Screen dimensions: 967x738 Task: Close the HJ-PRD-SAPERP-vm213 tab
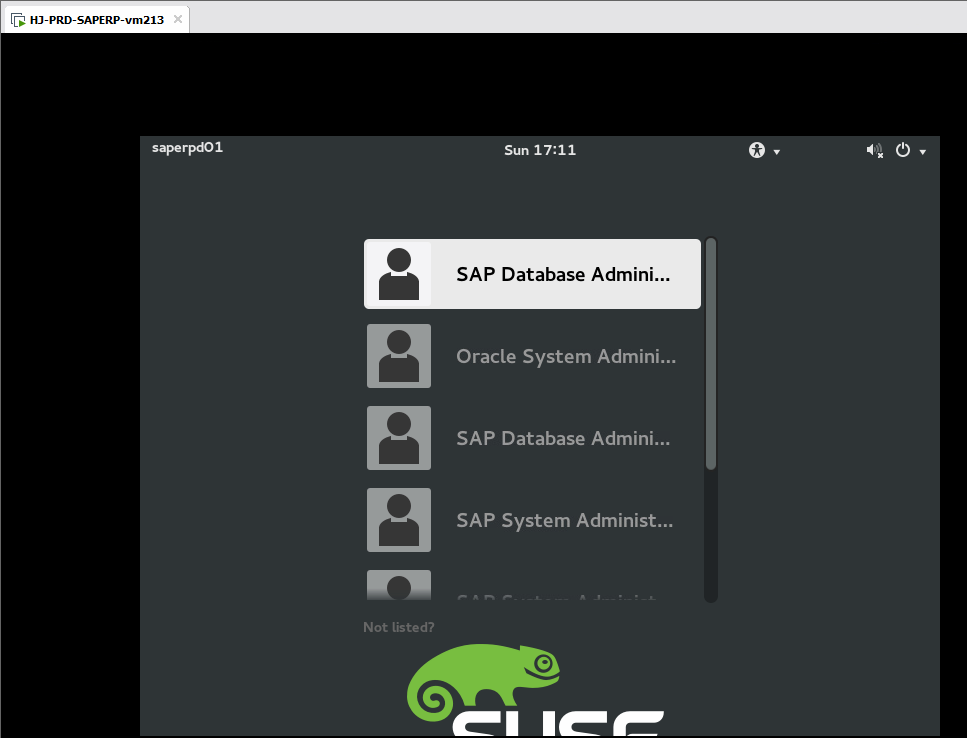point(178,19)
